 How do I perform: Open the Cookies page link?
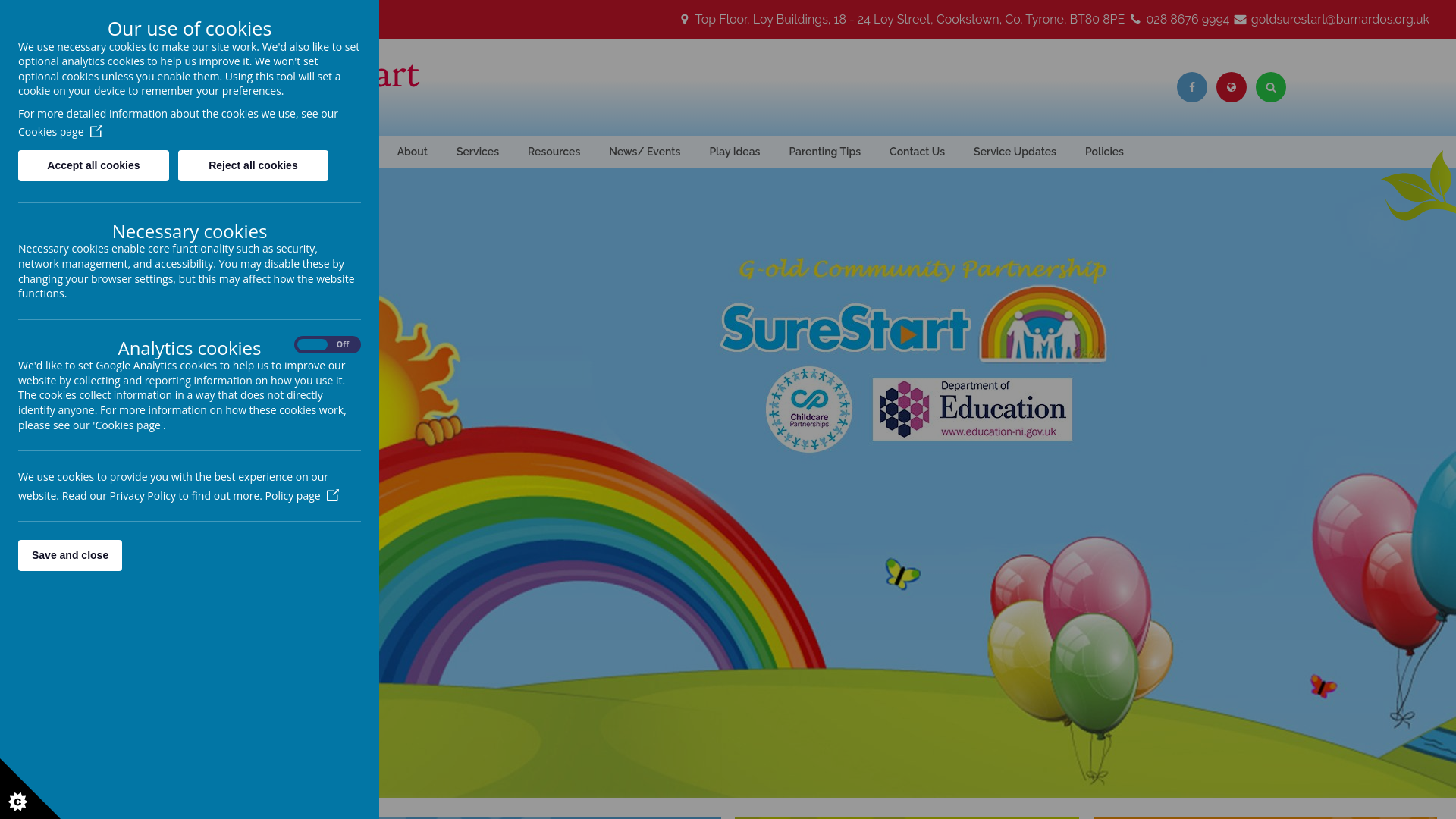coord(60,132)
